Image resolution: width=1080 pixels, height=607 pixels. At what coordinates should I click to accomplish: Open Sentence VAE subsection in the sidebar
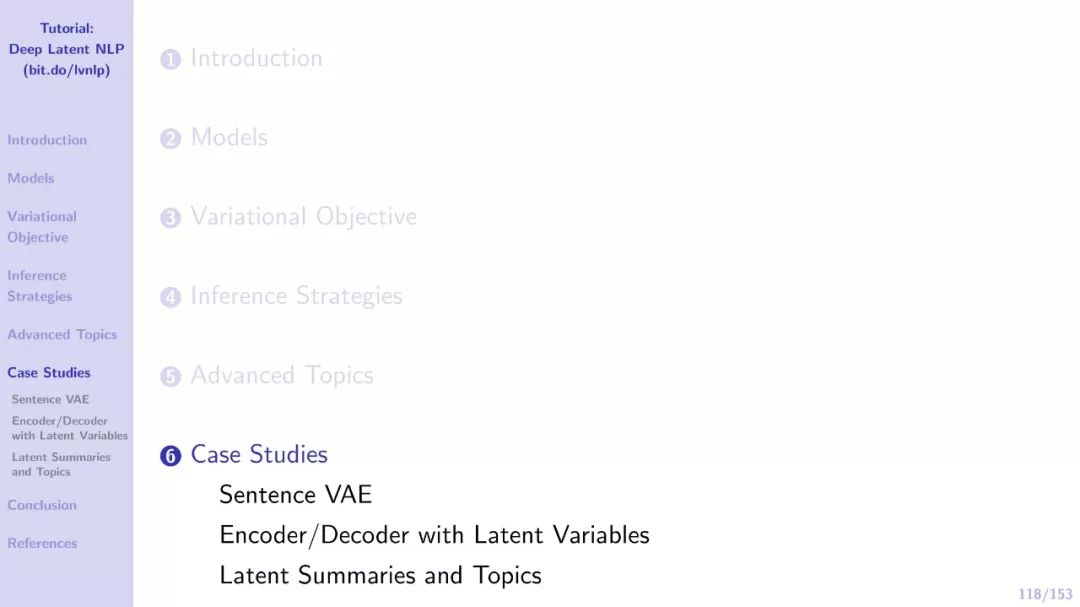point(50,399)
